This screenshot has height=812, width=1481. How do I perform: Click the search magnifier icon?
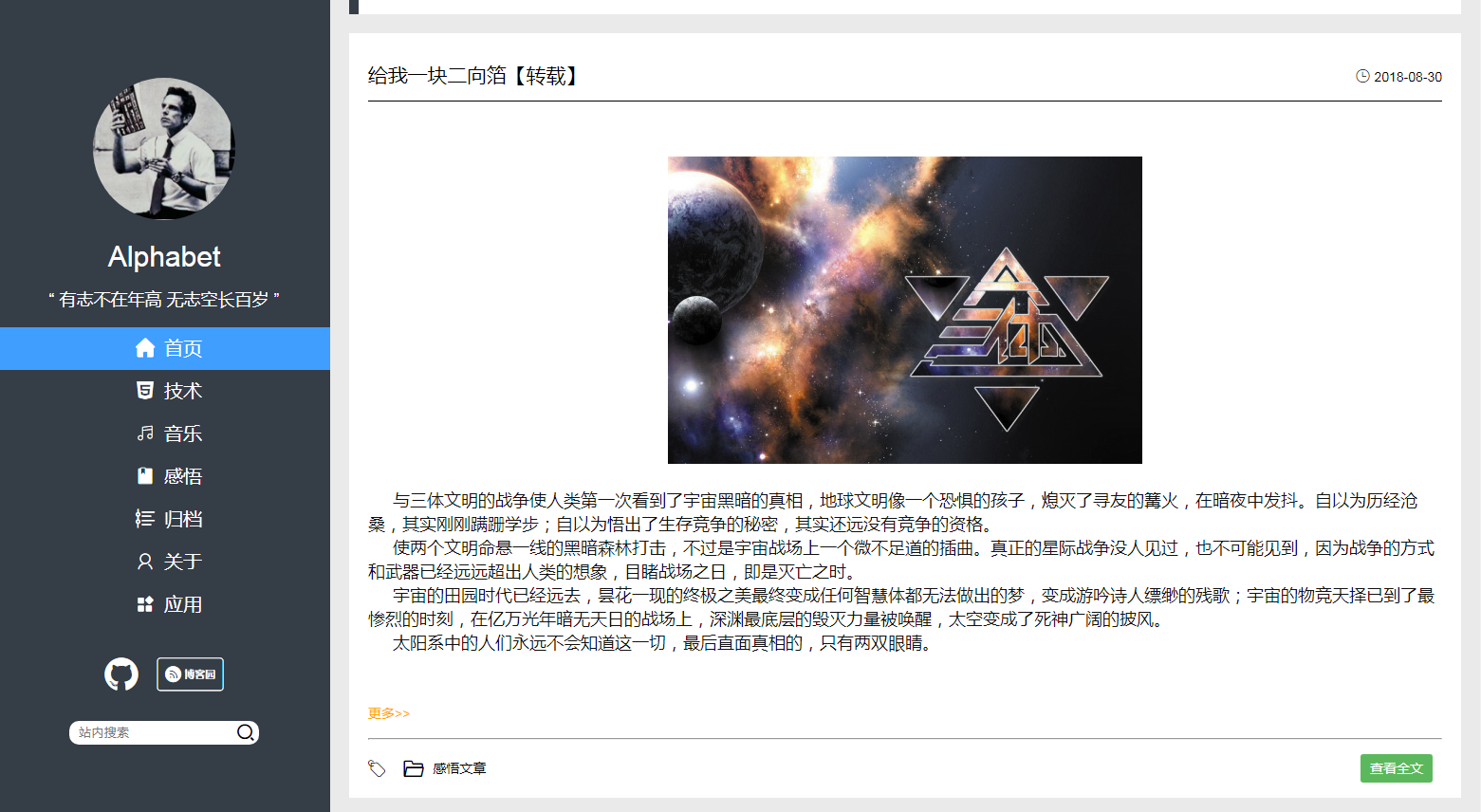click(245, 732)
